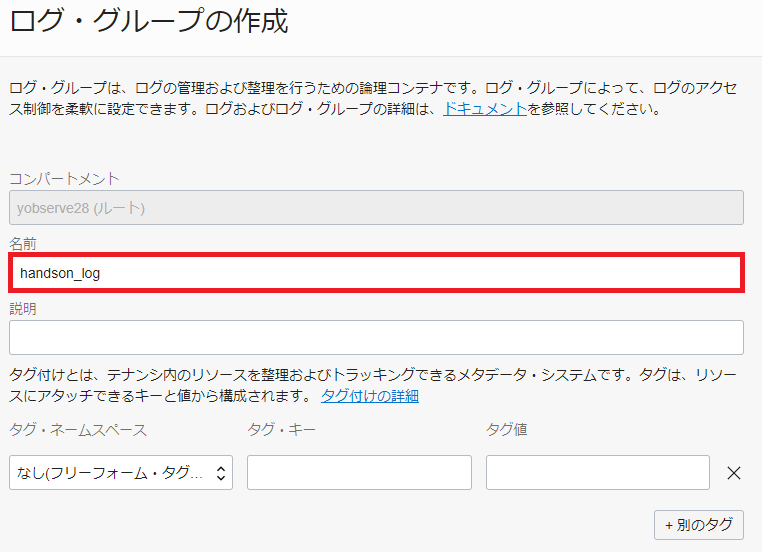762x552 pixels.
Task: Remove the tag row with the X icon
Action: coord(733,473)
